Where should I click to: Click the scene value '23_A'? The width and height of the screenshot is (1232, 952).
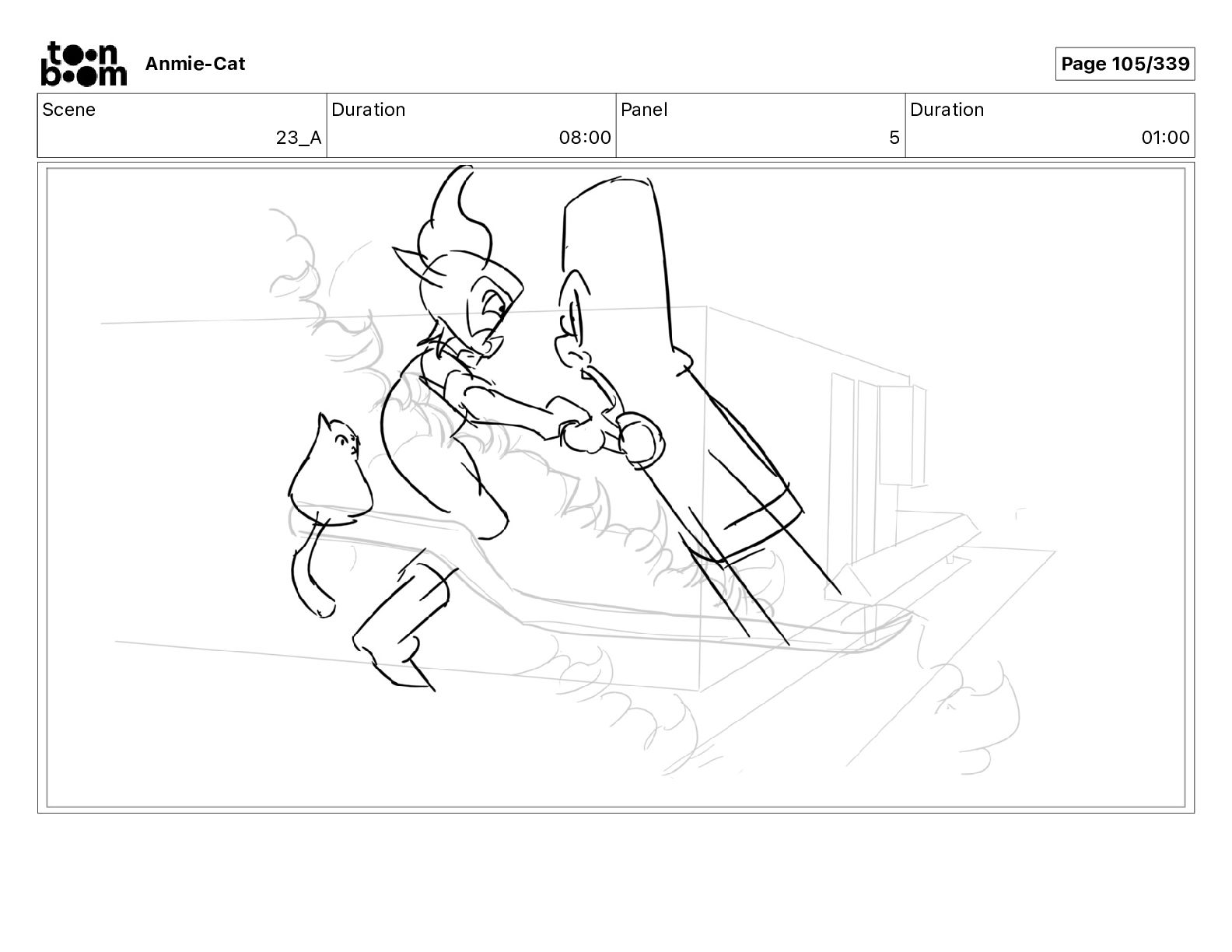click(x=299, y=138)
